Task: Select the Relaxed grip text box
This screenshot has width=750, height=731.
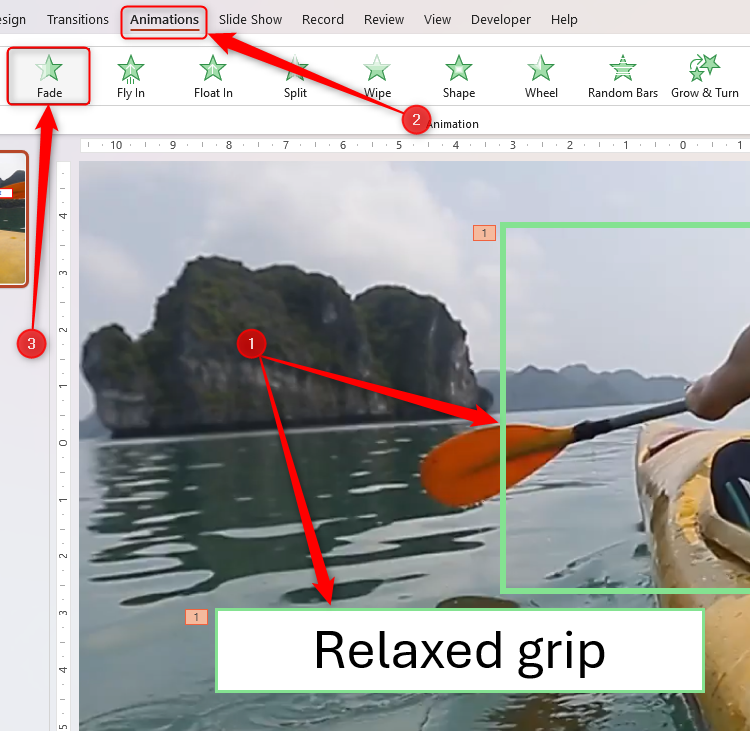Action: 459,651
